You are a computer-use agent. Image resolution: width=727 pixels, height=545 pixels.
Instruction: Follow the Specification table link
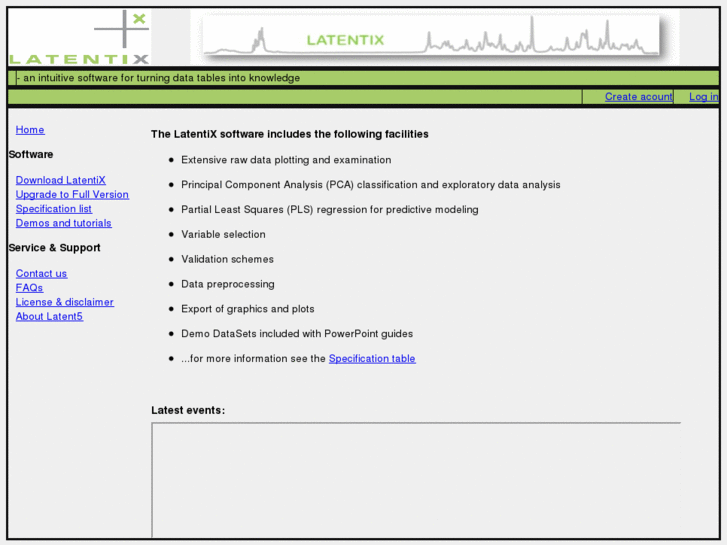pyautogui.click(x=372, y=359)
